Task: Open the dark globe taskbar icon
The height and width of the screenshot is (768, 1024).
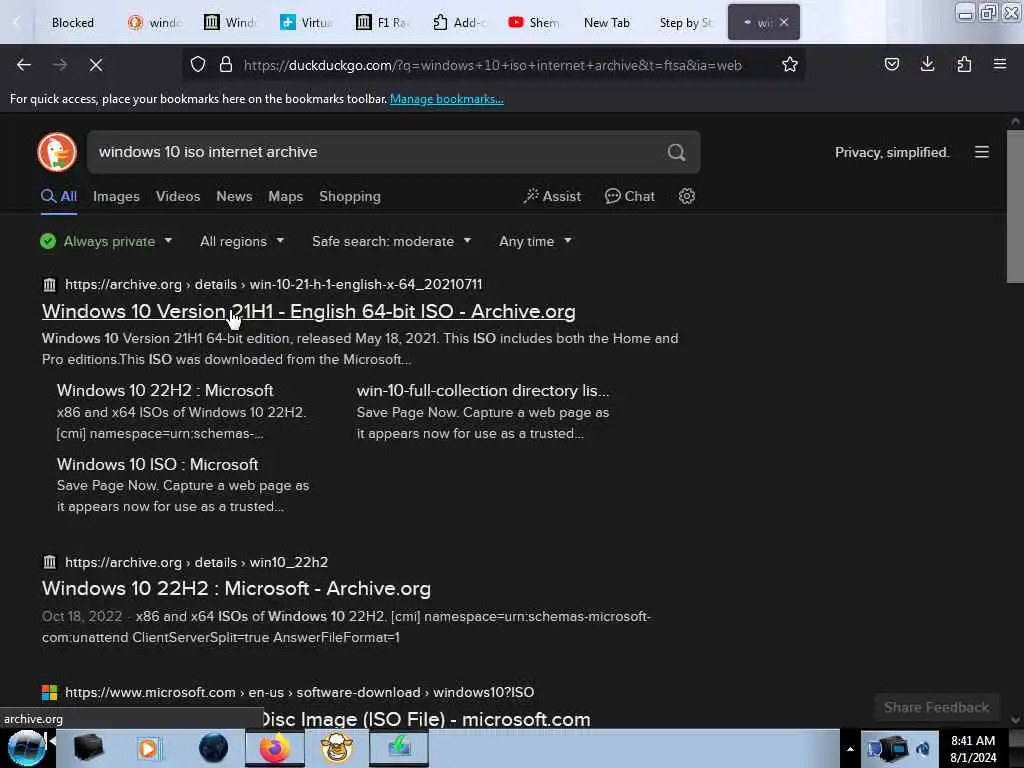Action: 213,748
